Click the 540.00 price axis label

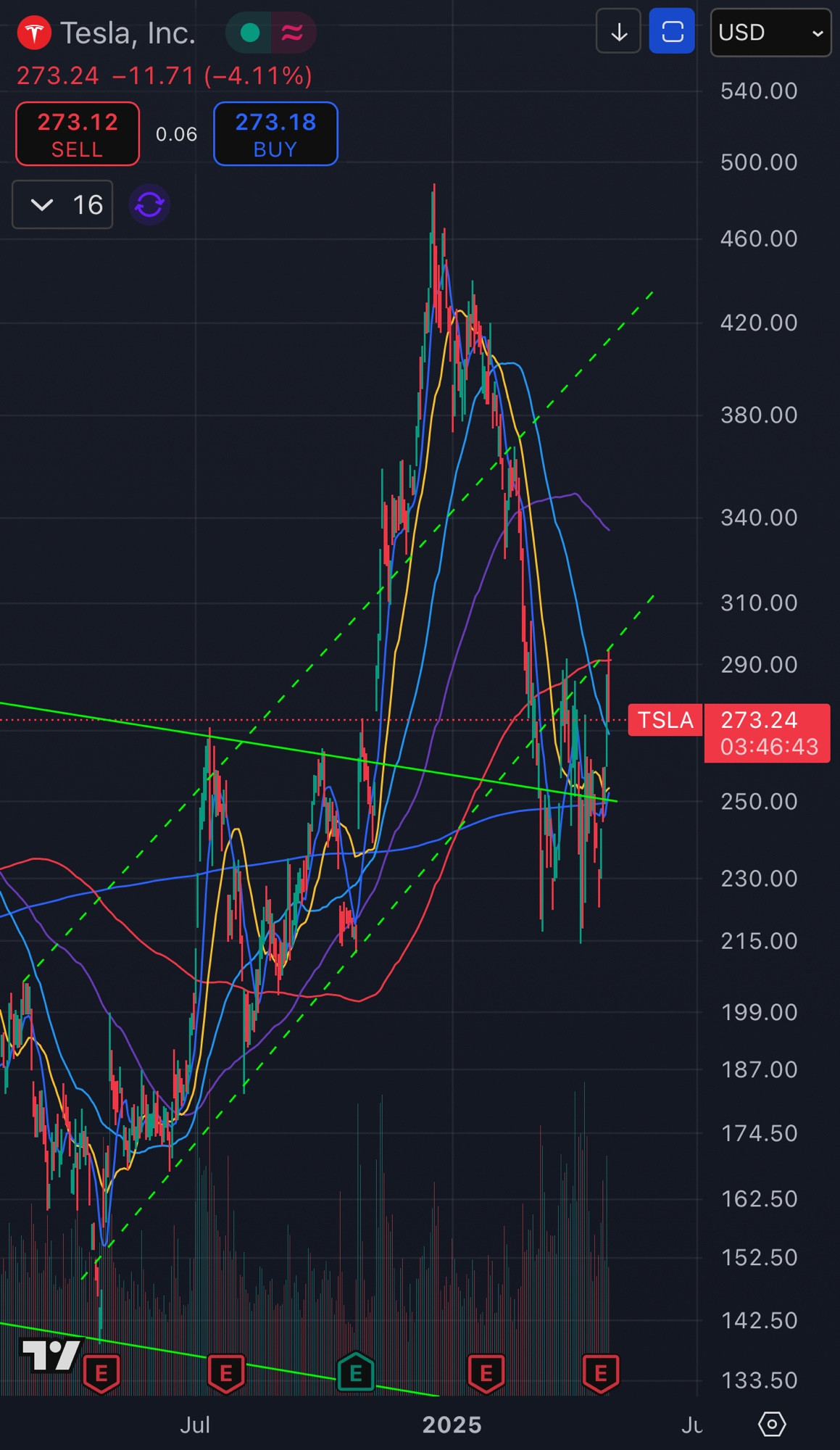click(759, 91)
